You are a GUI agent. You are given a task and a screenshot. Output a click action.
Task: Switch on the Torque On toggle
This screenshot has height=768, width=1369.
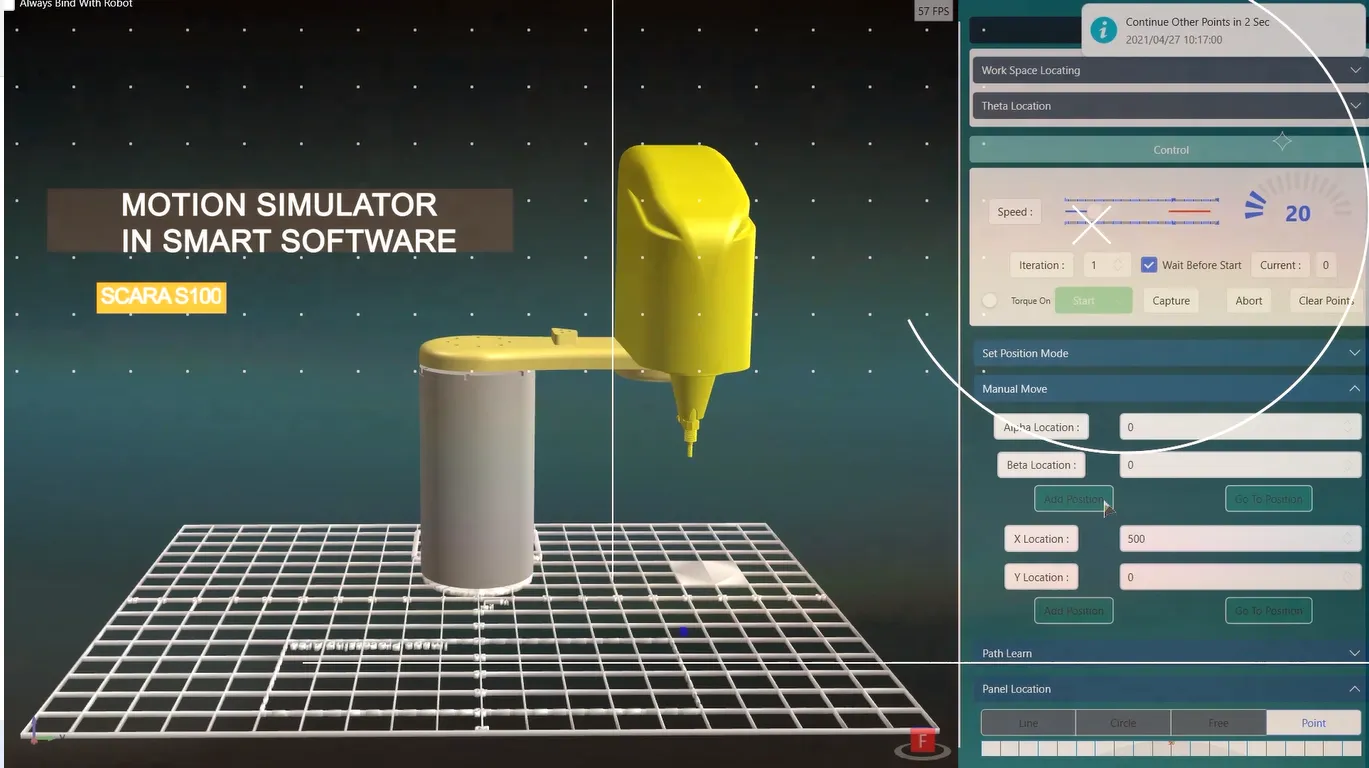pyautogui.click(x=990, y=300)
